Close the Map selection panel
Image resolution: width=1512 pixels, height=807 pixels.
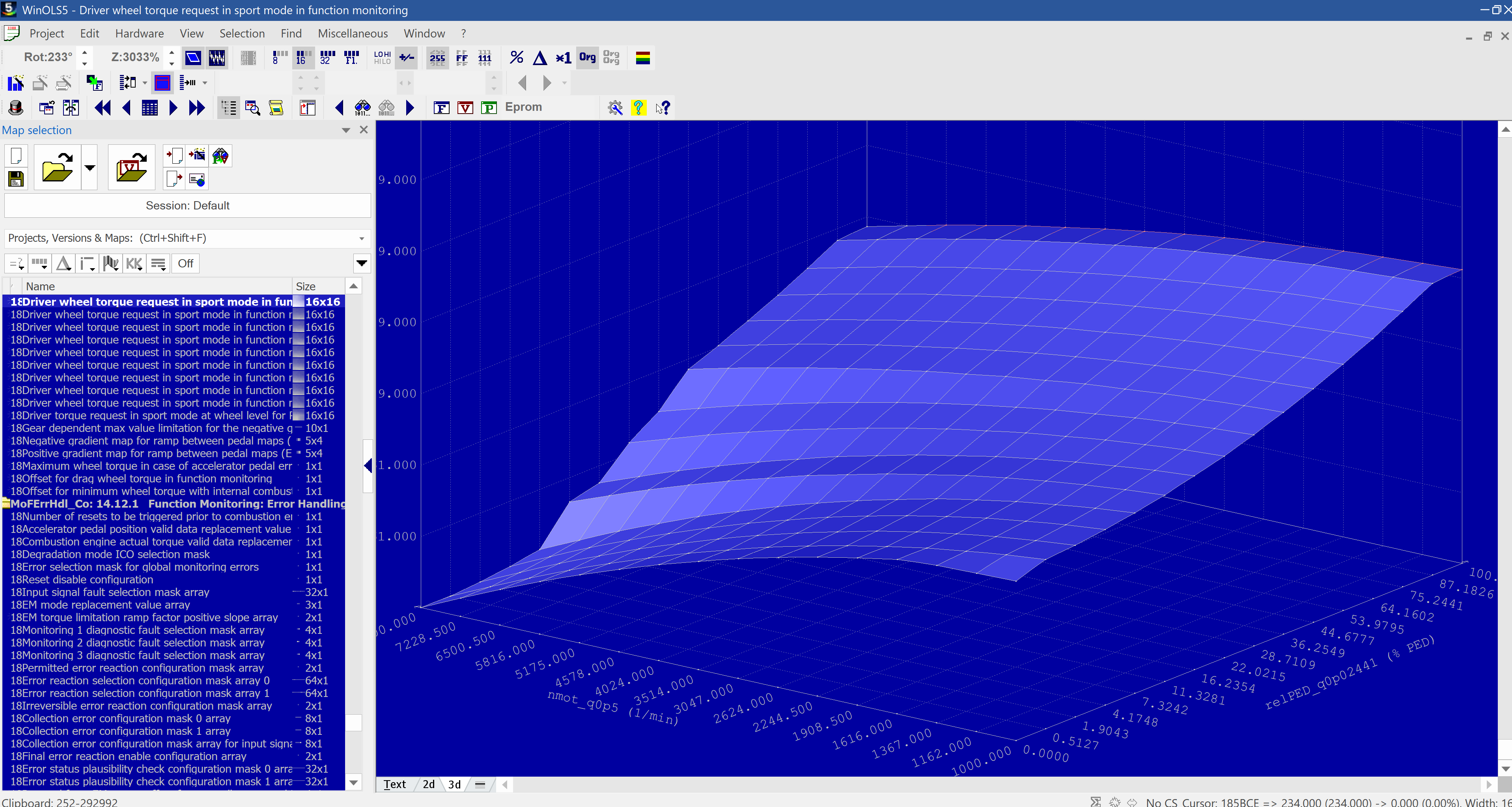[x=364, y=130]
